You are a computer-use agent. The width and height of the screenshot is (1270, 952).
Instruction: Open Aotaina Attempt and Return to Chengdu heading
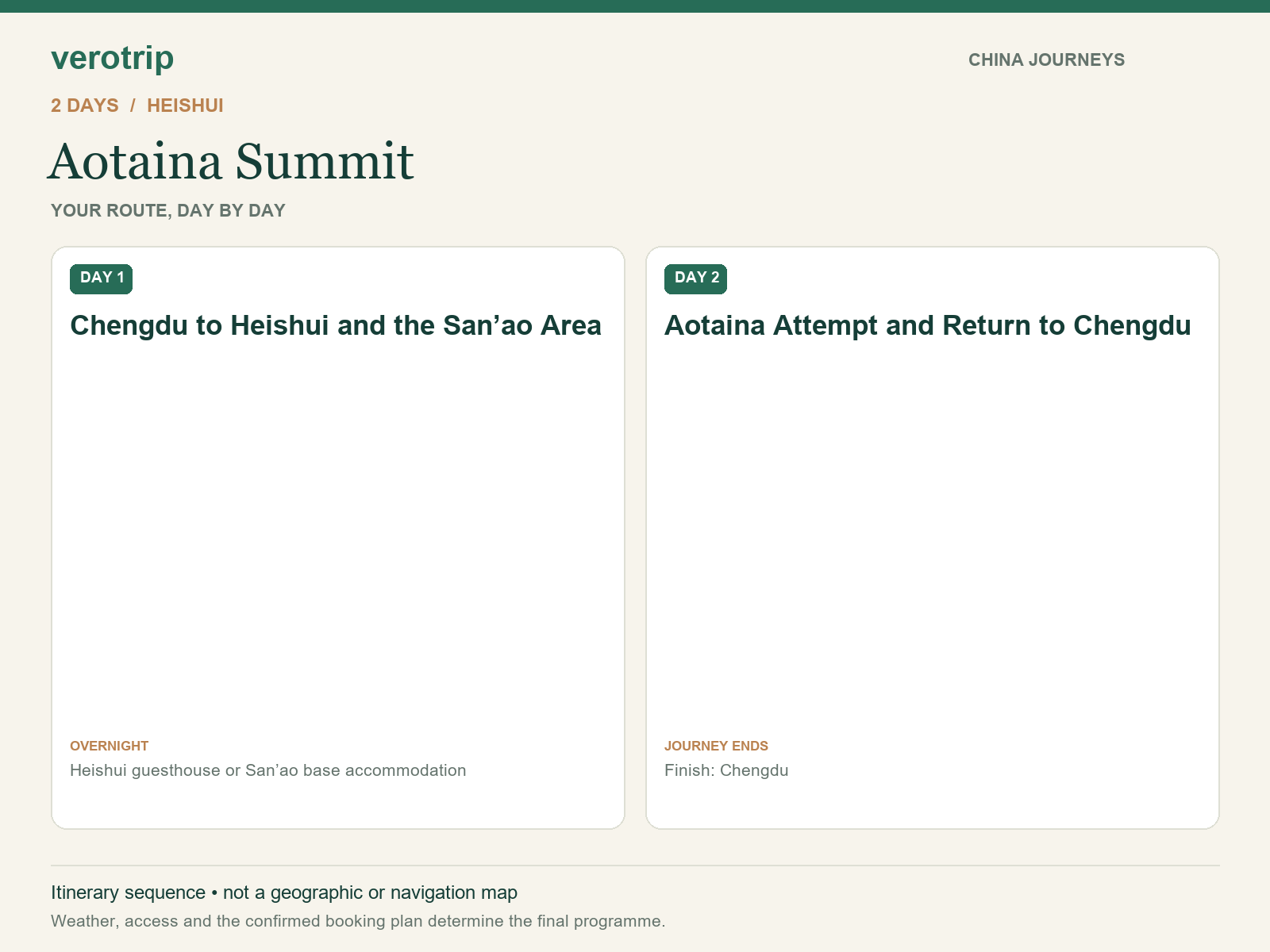[928, 326]
